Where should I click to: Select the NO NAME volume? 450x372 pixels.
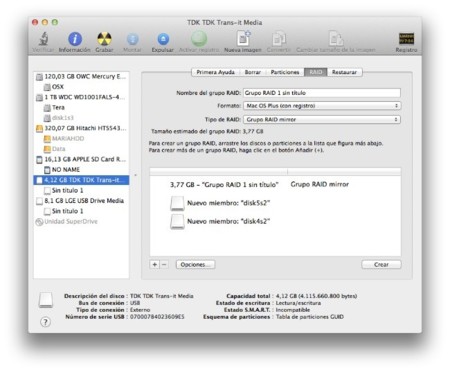[81, 170]
